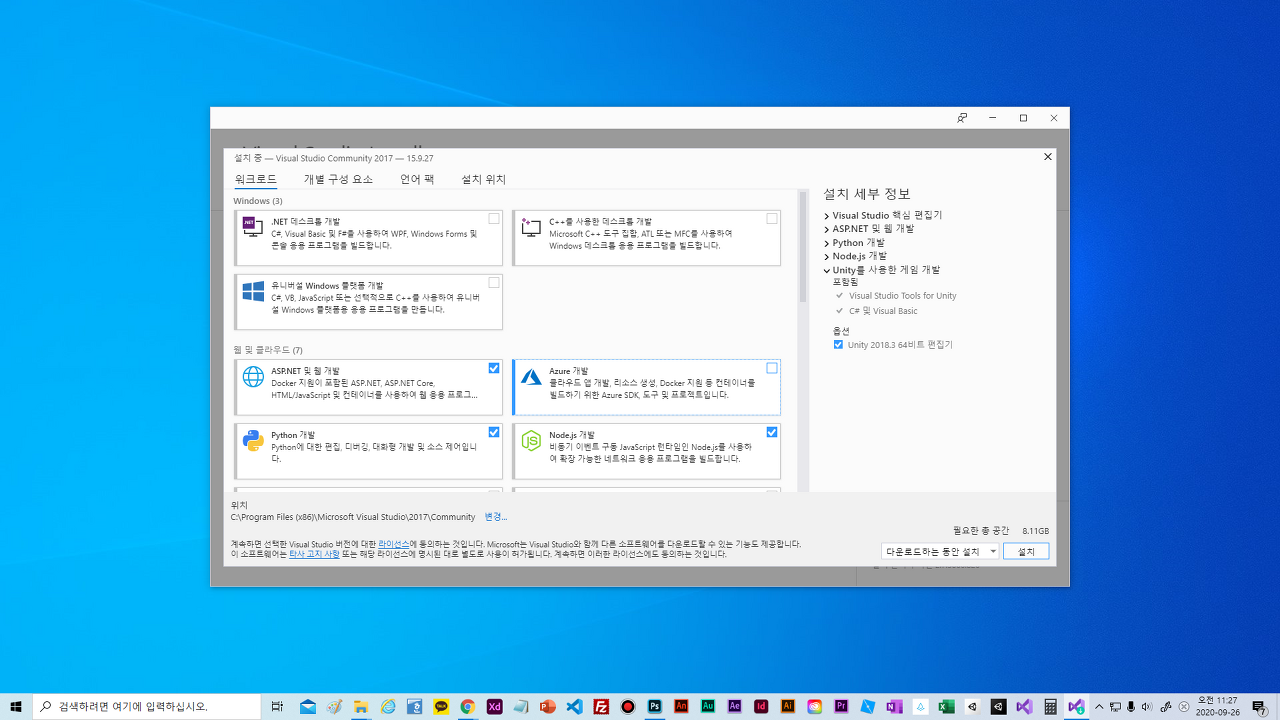Open Premiere Pro from the taskbar
This screenshot has width=1280, height=720.
pos(841,706)
